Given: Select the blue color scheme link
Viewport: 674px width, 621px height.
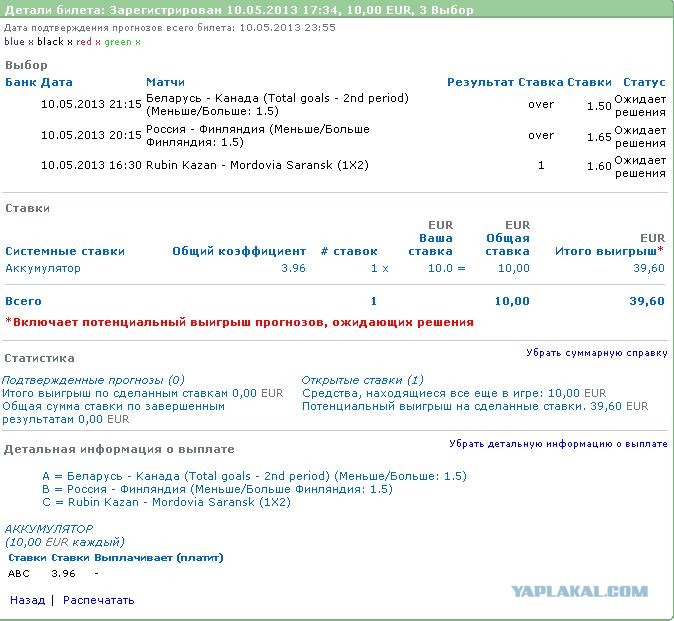Looking at the screenshot, I should click(14, 42).
